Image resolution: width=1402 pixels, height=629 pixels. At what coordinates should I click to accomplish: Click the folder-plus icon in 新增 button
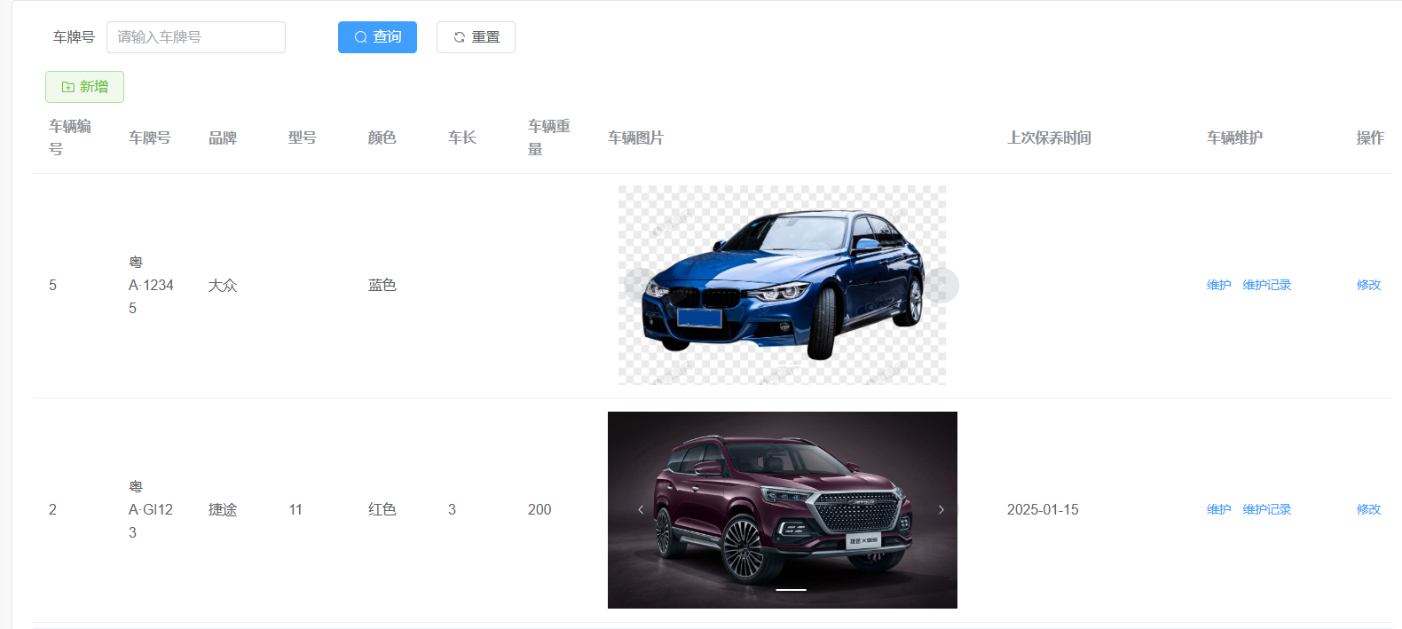[68, 87]
